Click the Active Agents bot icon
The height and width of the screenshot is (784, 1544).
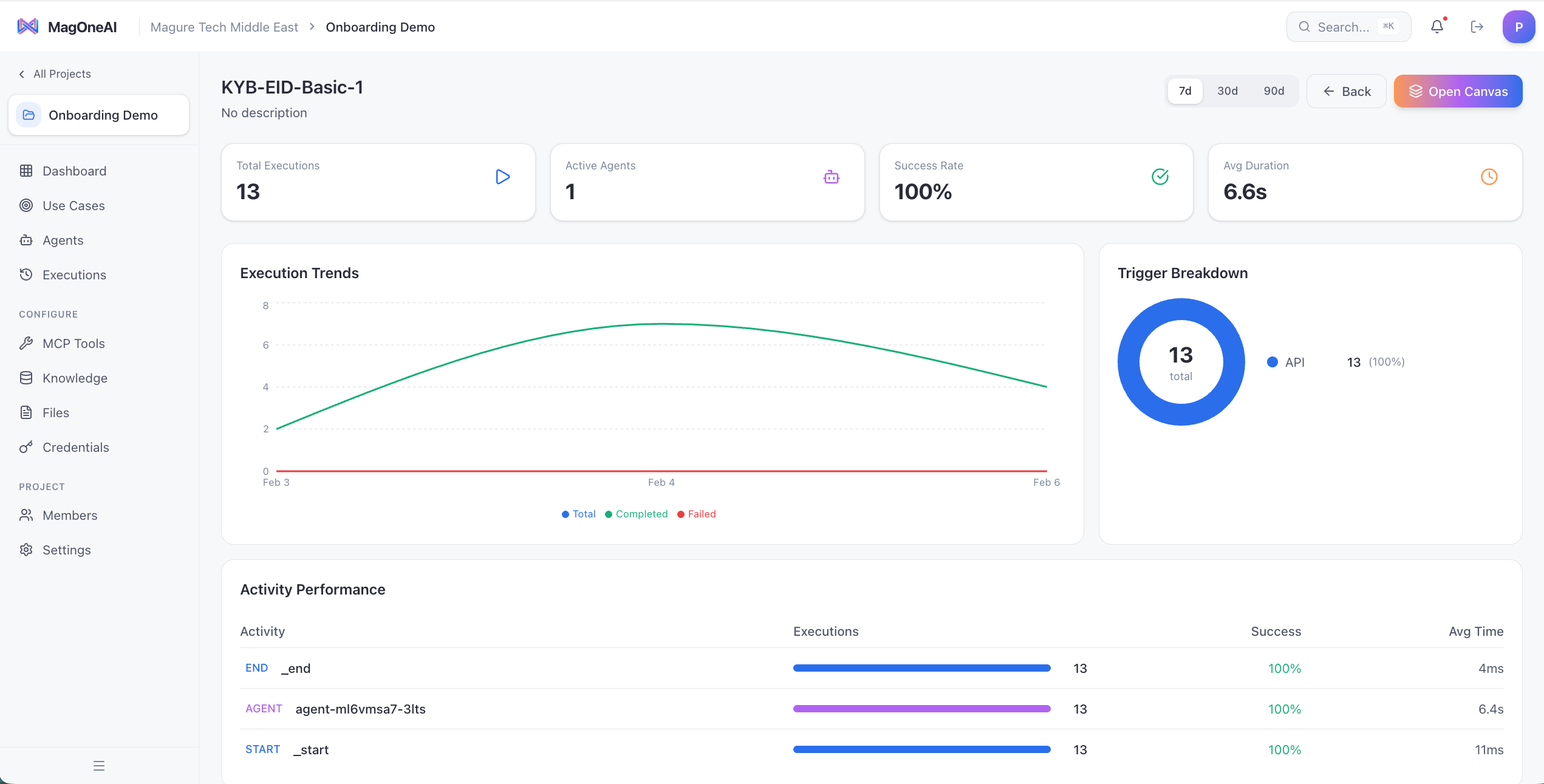click(831, 177)
